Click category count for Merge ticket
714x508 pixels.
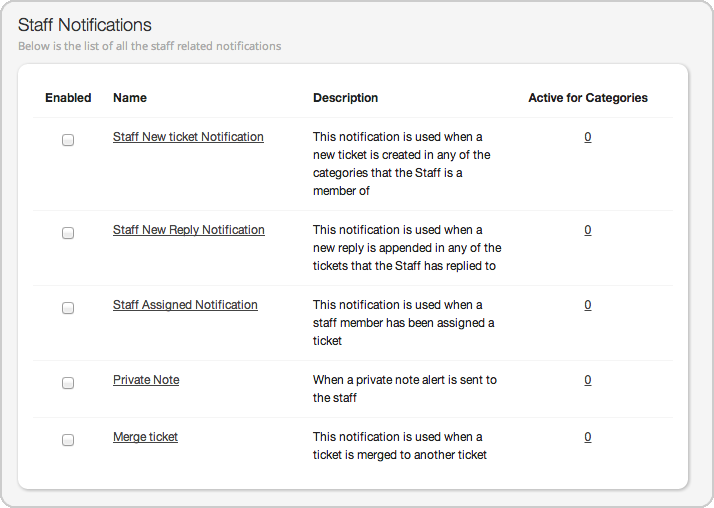coord(588,437)
